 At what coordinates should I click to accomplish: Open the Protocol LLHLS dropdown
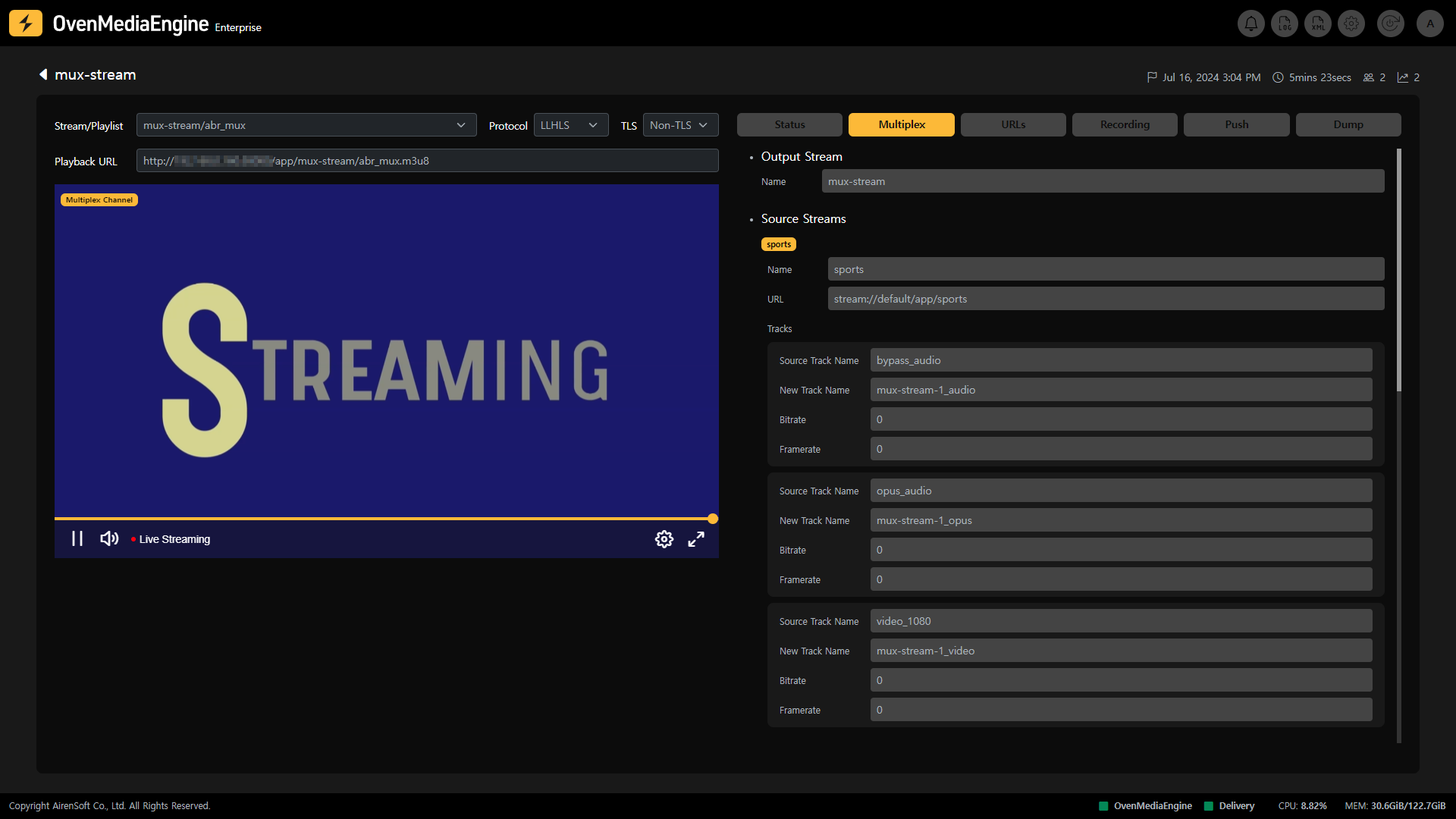[x=570, y=125]
